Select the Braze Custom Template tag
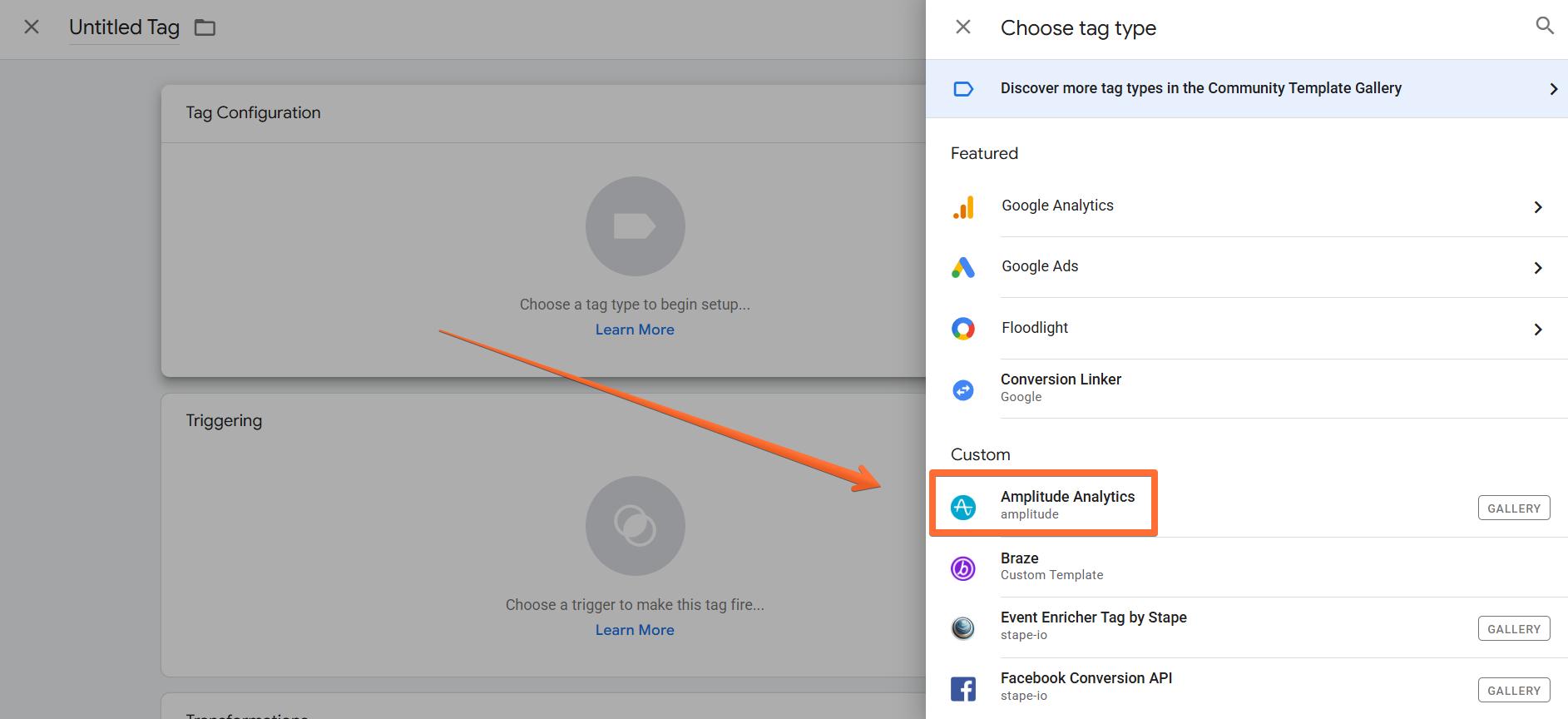This screenshot has width=1568, height=719. click(x=1247, y=568)
